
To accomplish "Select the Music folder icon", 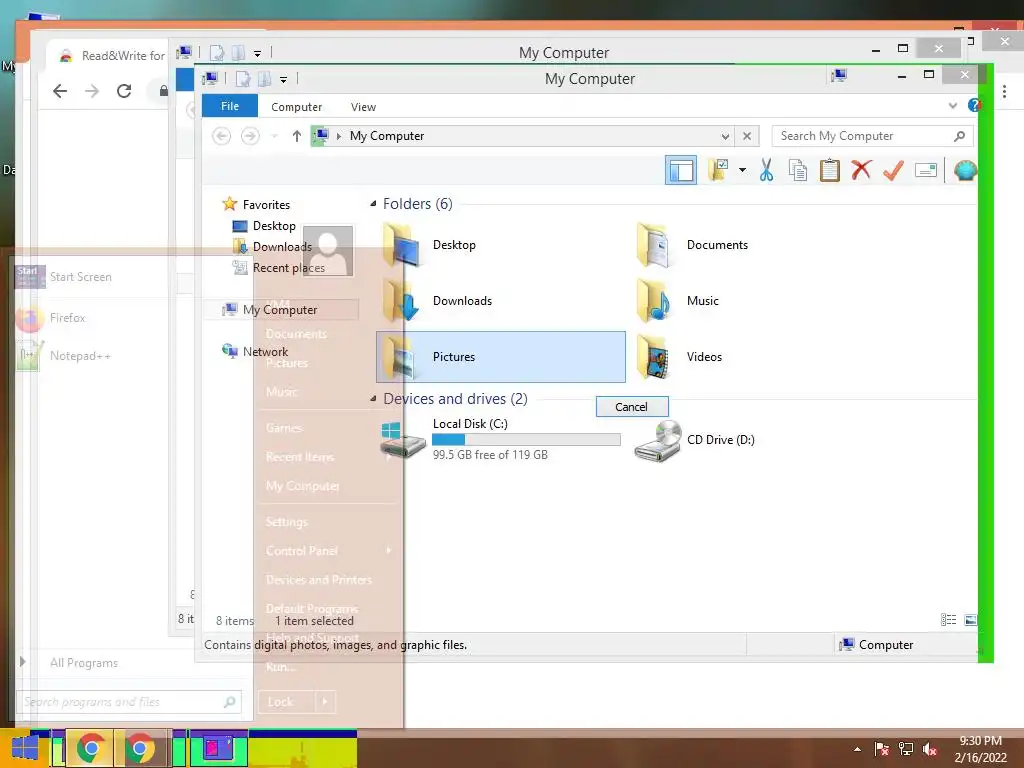I will pos(654,301).
